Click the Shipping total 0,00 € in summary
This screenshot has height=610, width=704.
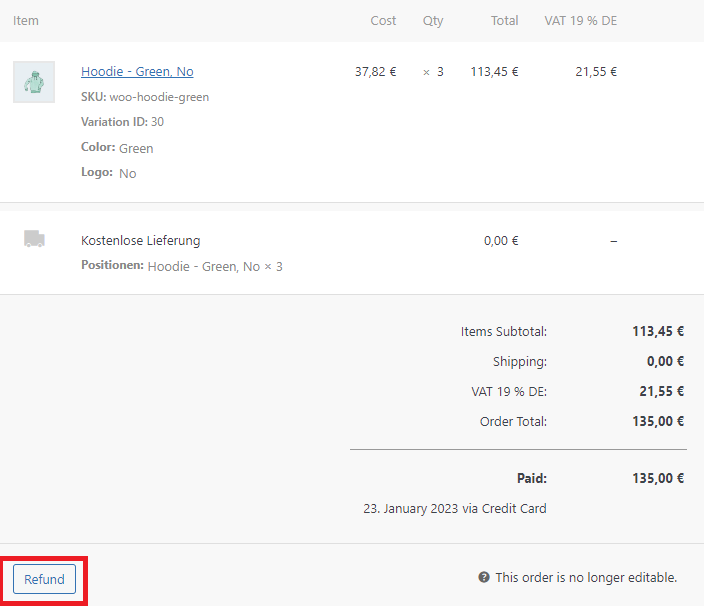(x=665, y=361)
